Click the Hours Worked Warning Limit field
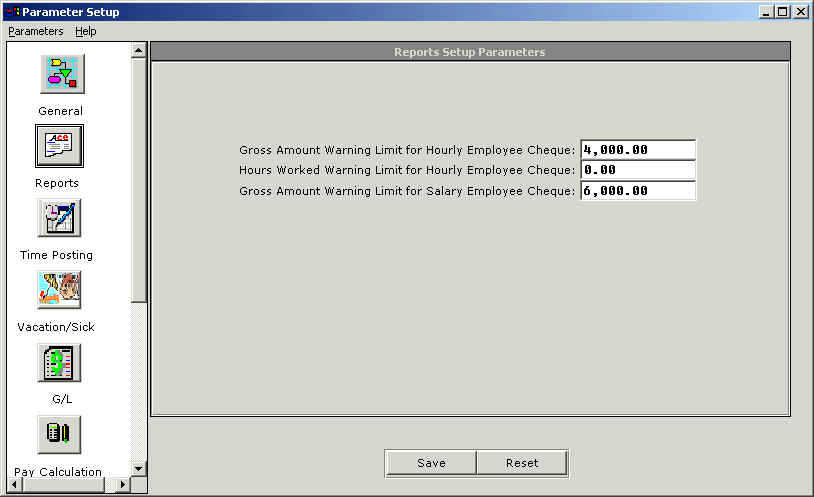Image resolution: width=814 pixels, height=497 pixels. point(637,170)
